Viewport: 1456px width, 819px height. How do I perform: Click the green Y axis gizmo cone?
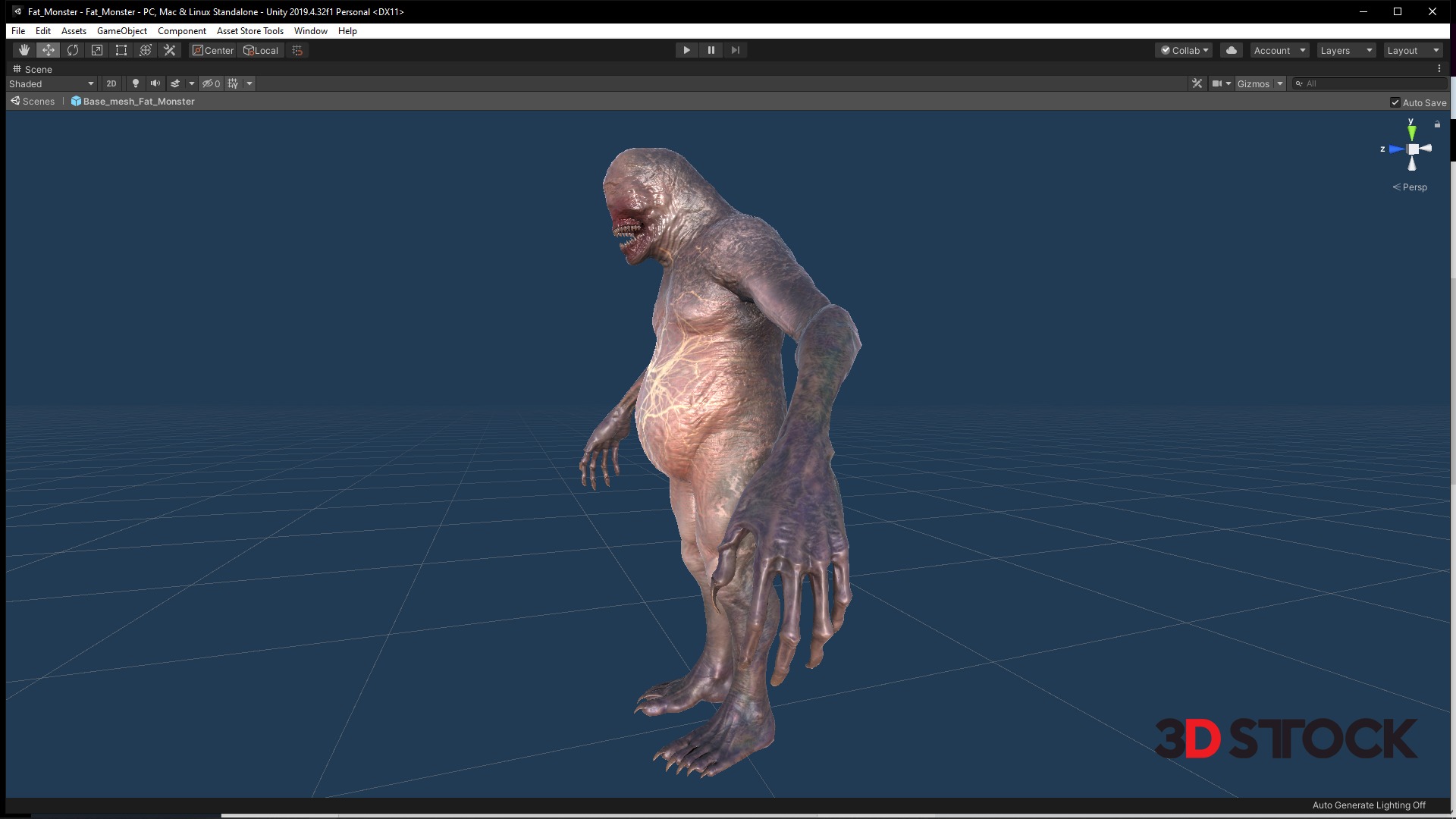click(1411, 133)
